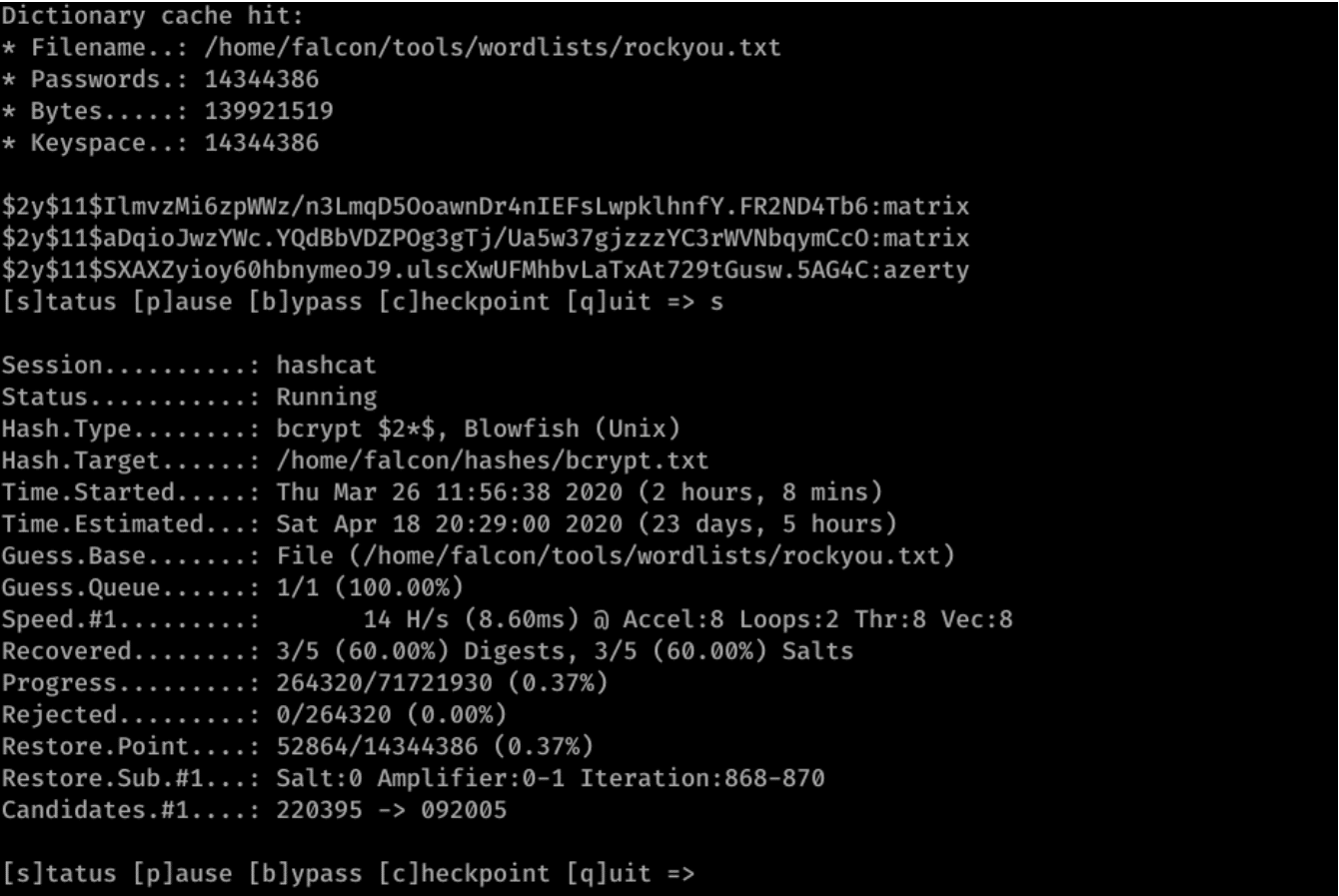This screenshot has height=896, width=1339.
Task: Click the Time.Estimated date value
Action: (x=449, y=524)
